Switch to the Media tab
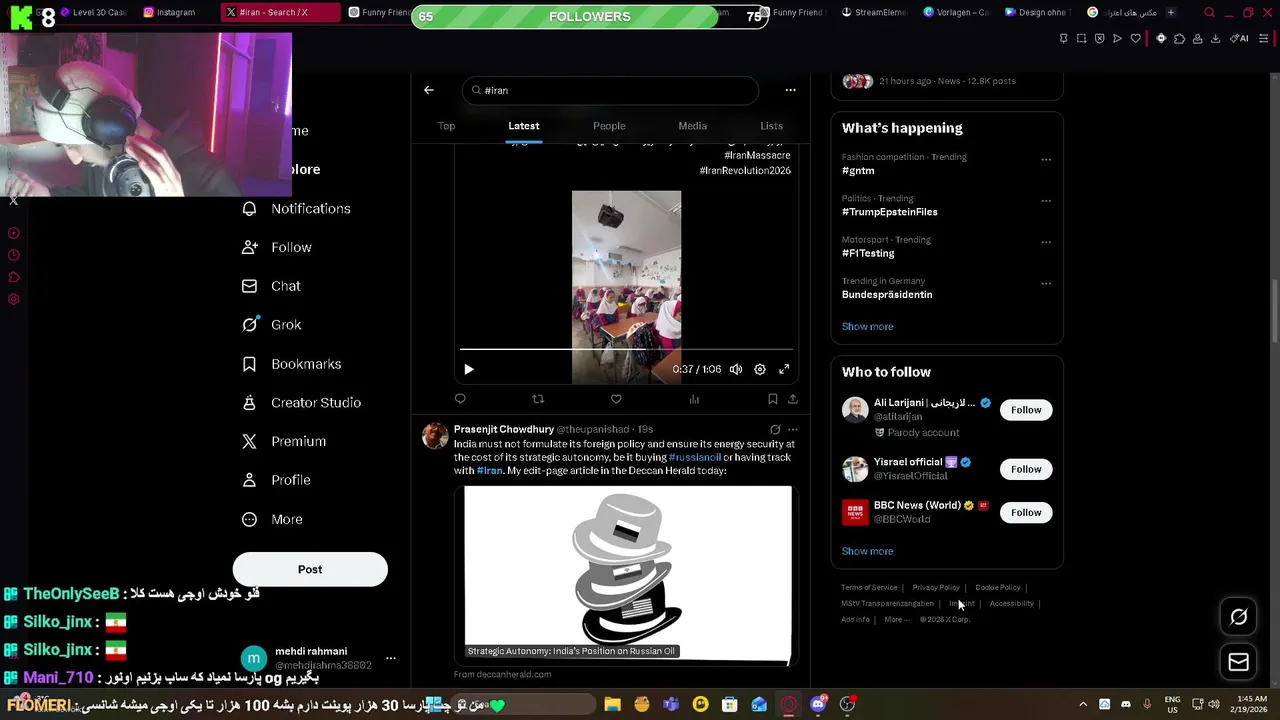Image resolution: width=1280 pixels, height=720 pixels. point(692,126)
